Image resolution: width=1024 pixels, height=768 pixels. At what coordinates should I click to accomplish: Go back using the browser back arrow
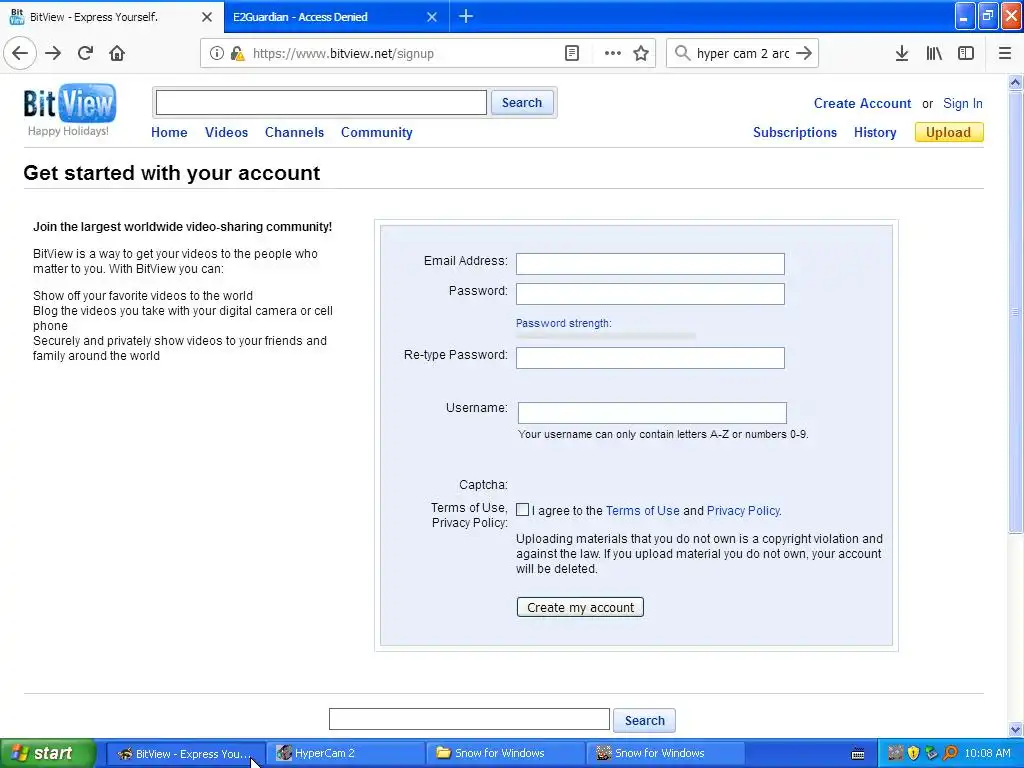tap(20, 53)
